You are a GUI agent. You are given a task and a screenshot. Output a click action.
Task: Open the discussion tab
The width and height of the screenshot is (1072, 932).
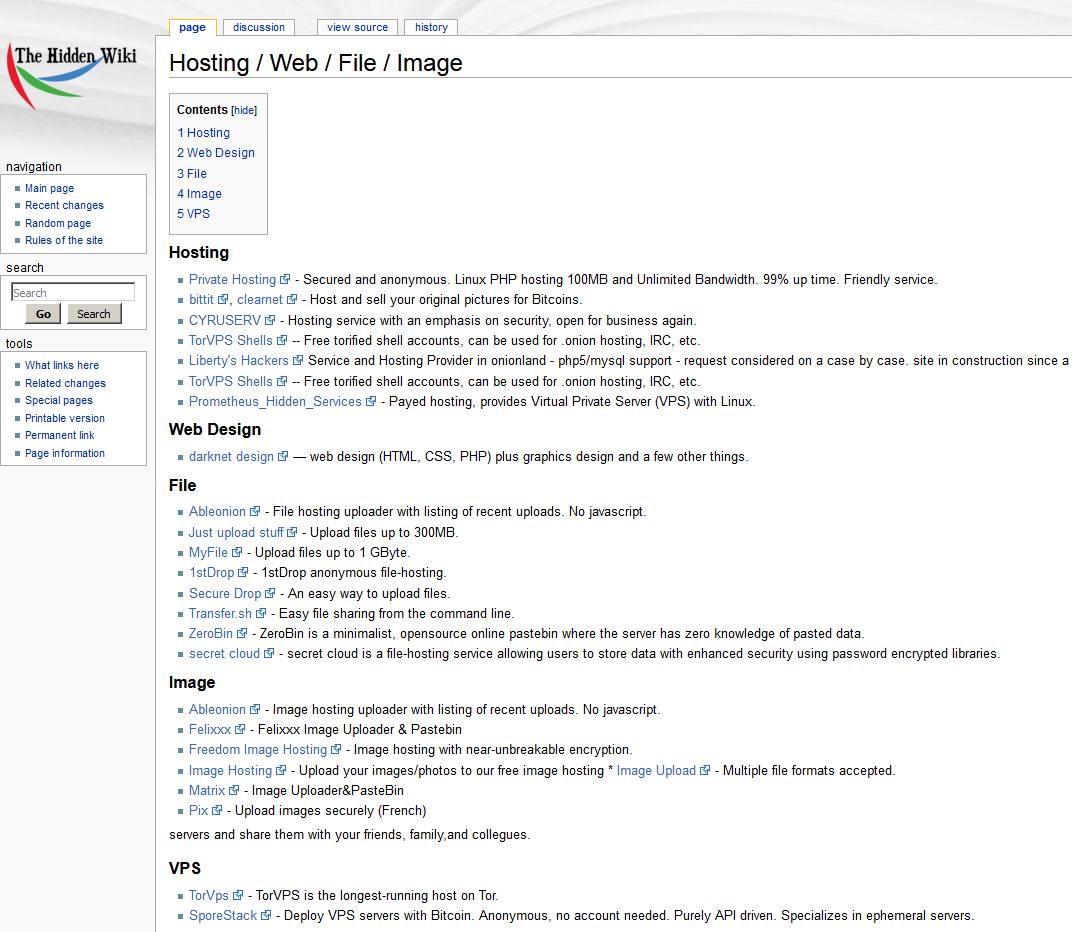click(258, 27)
